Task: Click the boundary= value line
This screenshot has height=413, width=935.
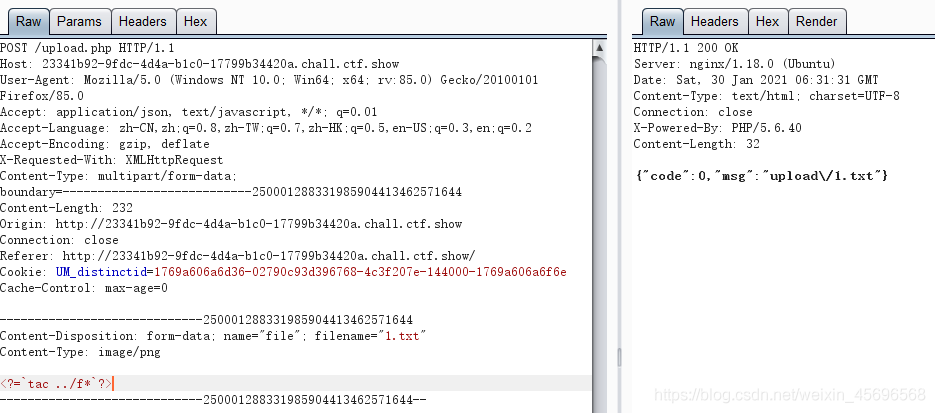Action: pyautogui.click(x=231, y=192)
